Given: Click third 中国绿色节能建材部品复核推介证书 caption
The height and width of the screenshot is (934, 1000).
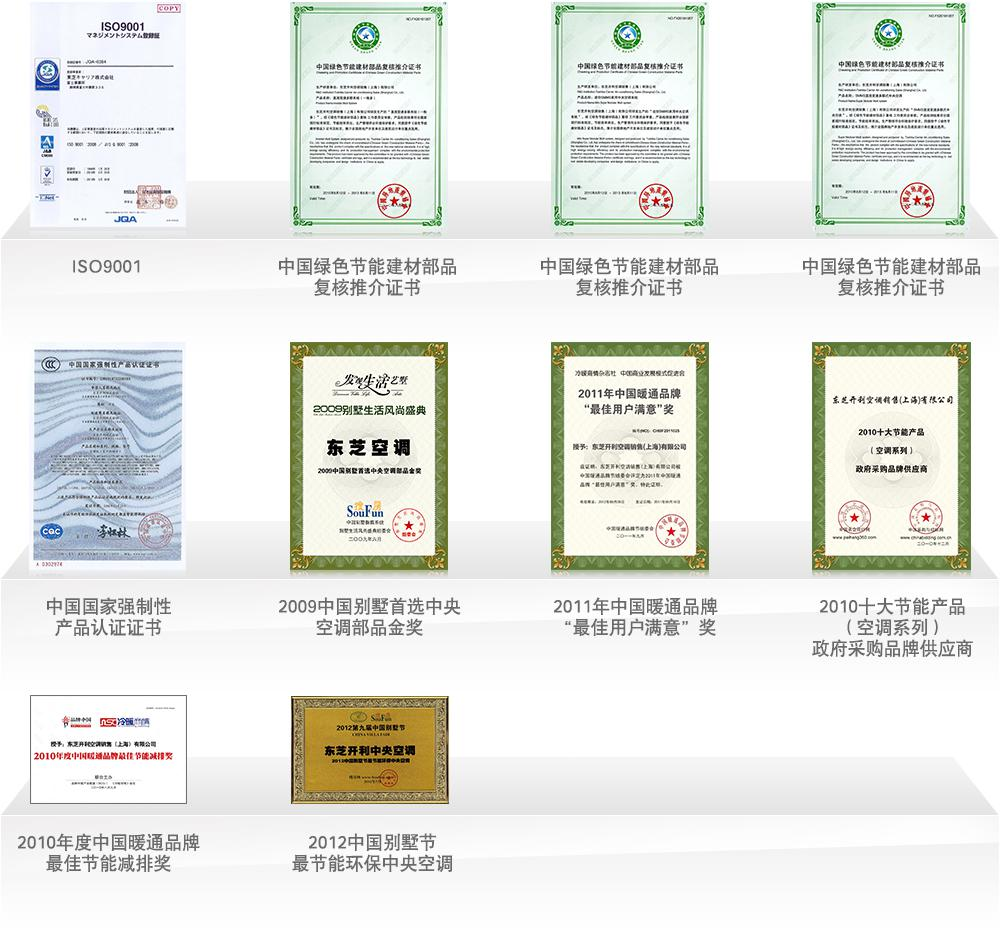Looking at the screenshot, I should [x=891, y=277].
